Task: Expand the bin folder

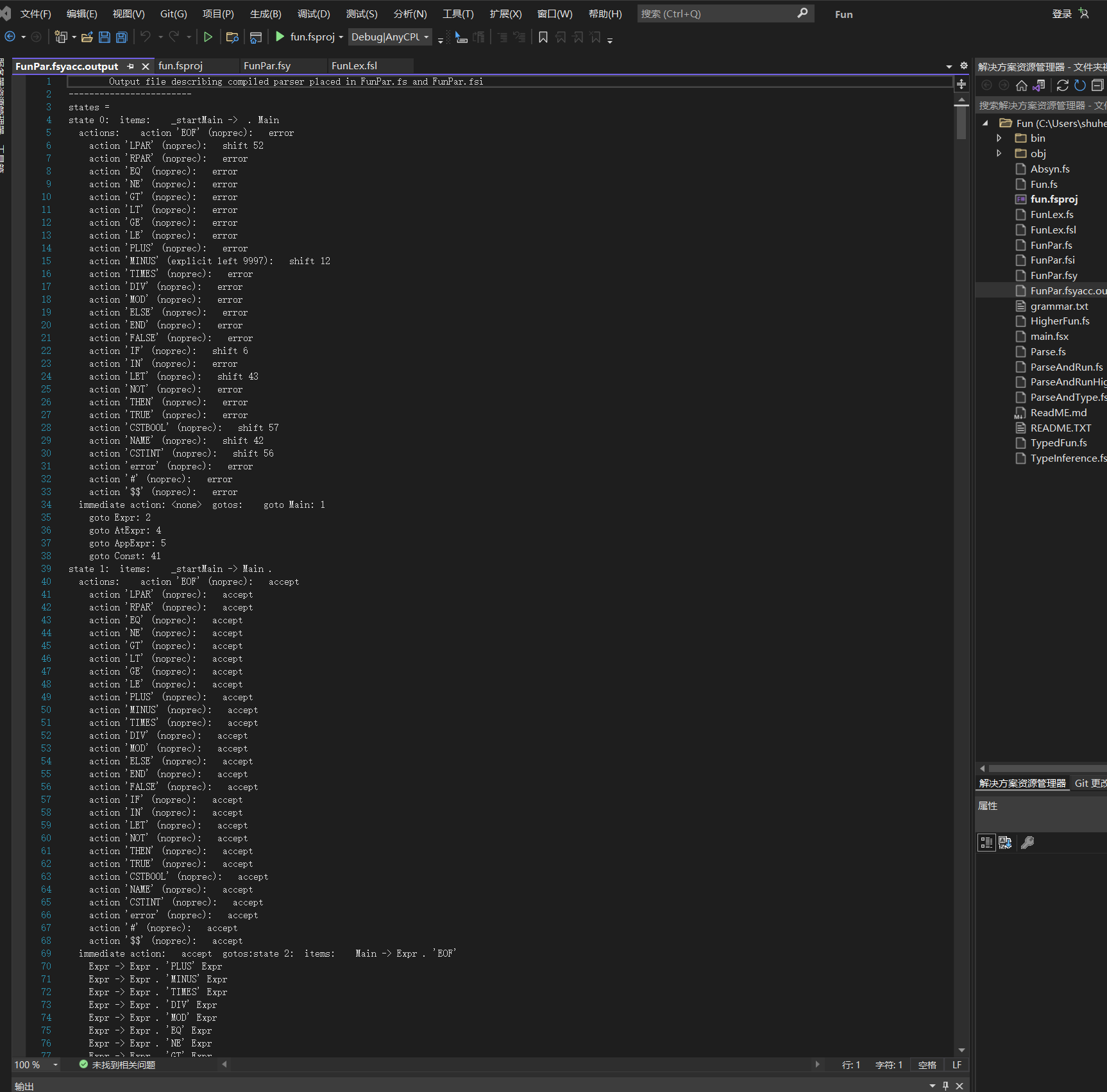Action: (999, 139)
